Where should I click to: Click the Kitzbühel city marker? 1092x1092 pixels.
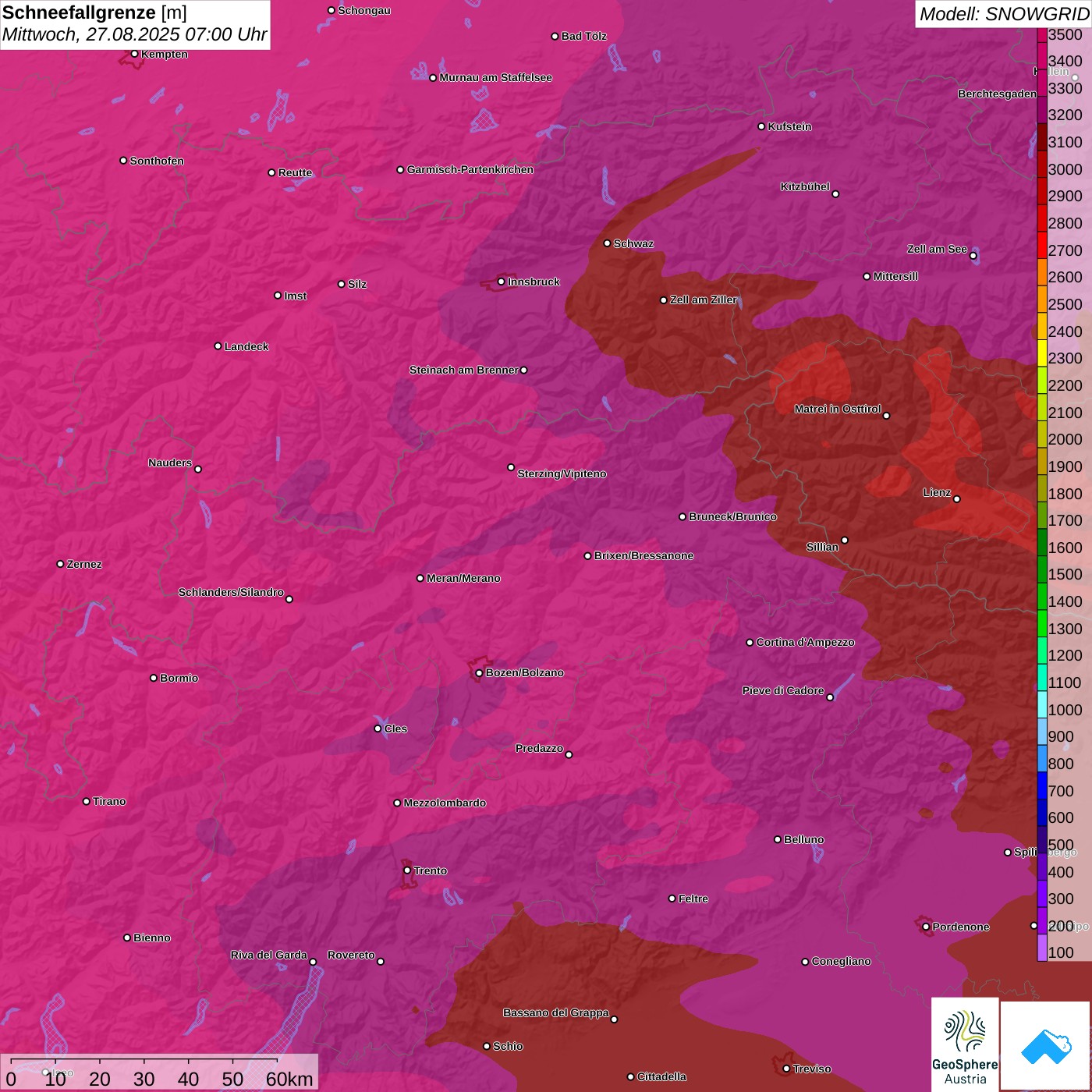click(835, 194)
